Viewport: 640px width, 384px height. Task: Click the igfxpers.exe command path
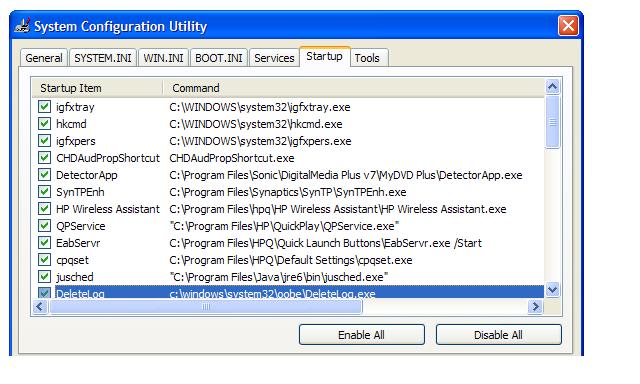click(x=260, y=141)
